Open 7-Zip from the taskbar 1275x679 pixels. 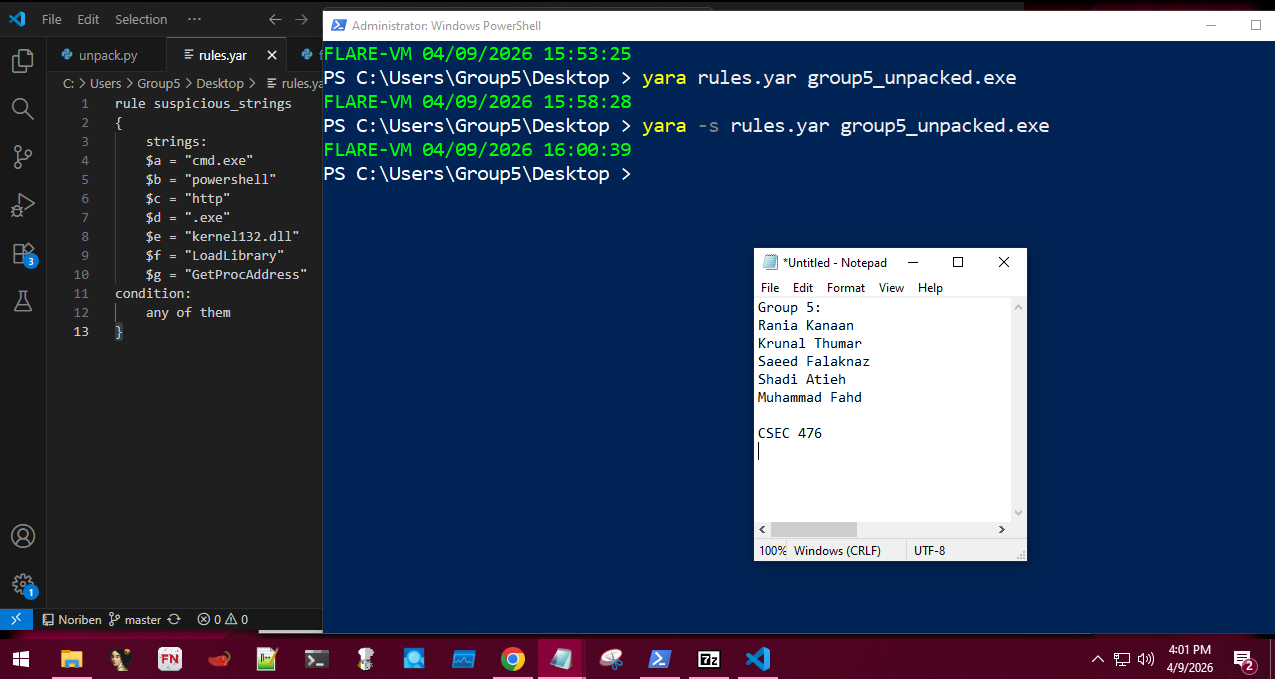709,658
